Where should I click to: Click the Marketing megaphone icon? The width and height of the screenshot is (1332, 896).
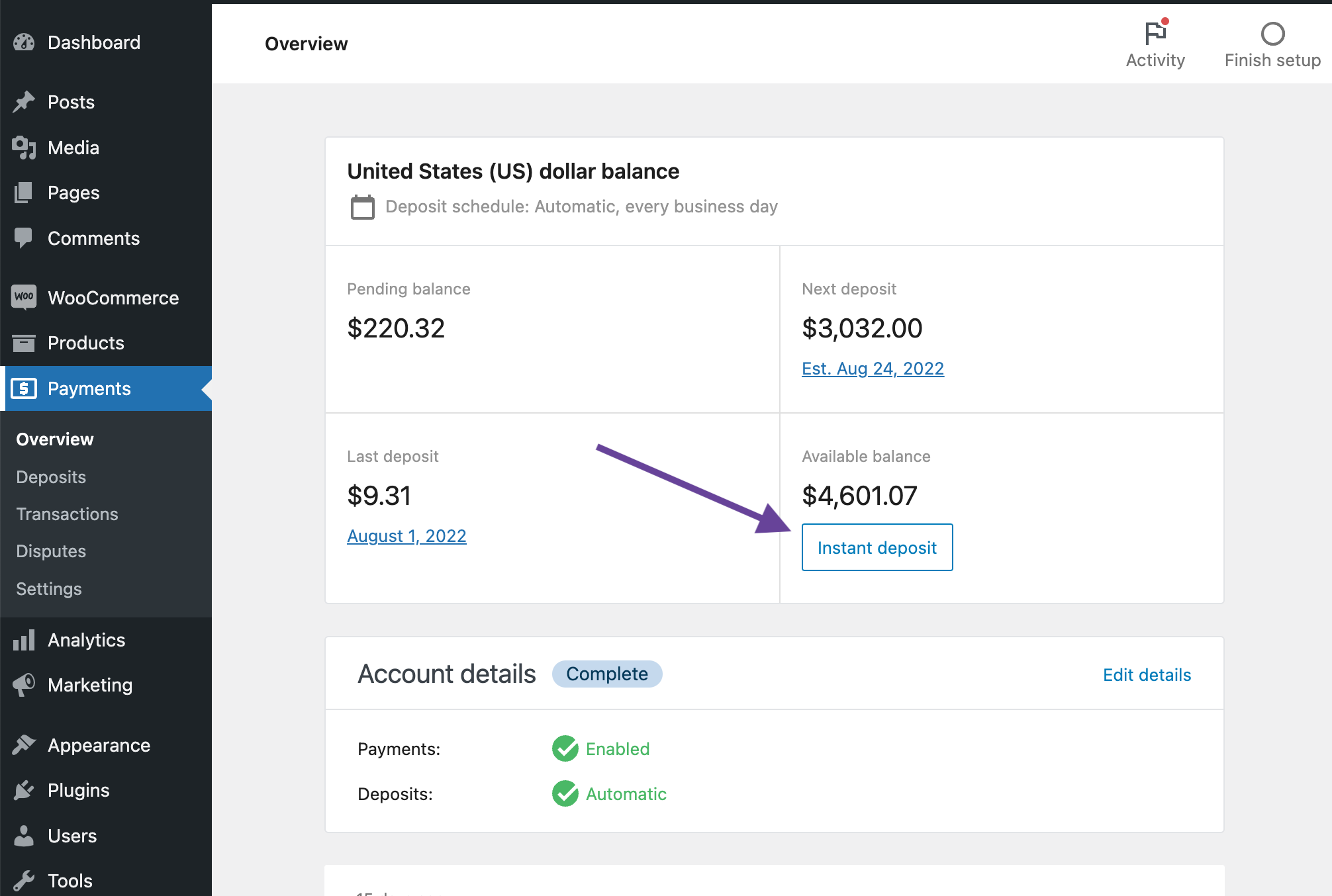[24, 685]
